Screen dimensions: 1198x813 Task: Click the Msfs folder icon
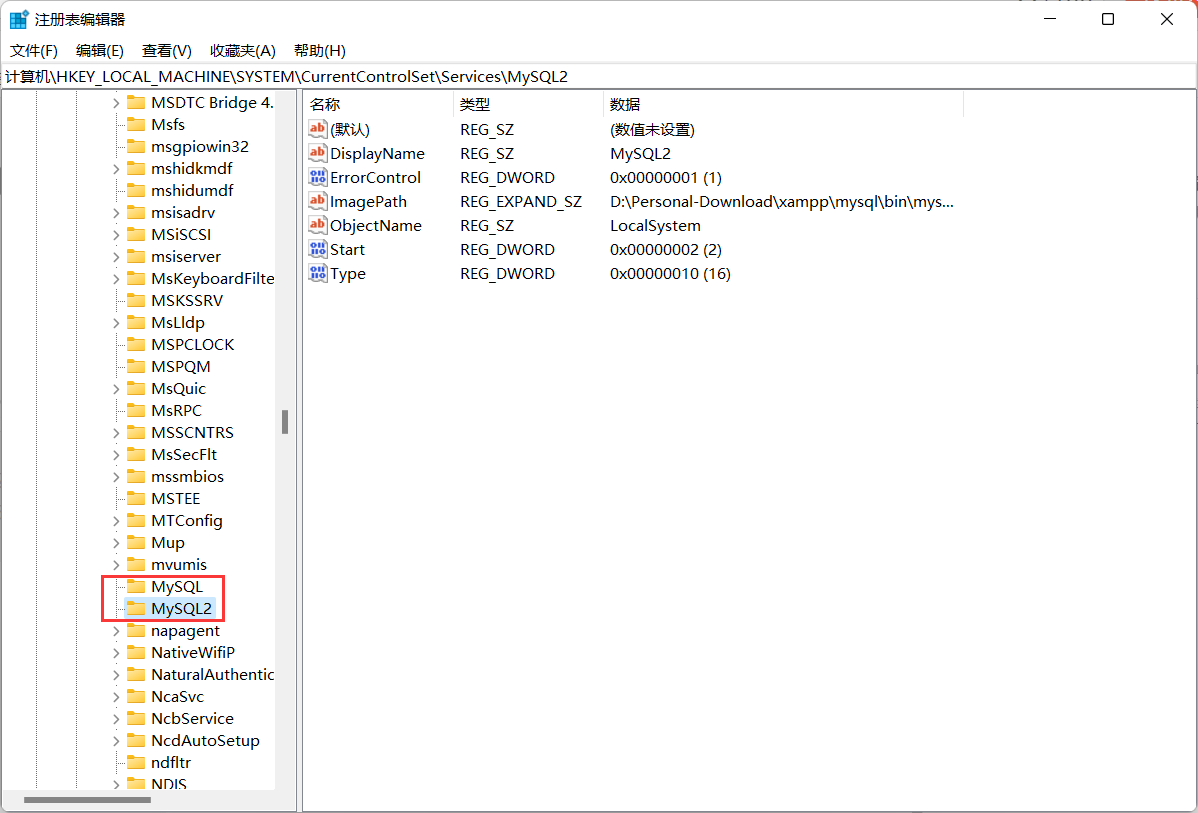click(136, 125)
